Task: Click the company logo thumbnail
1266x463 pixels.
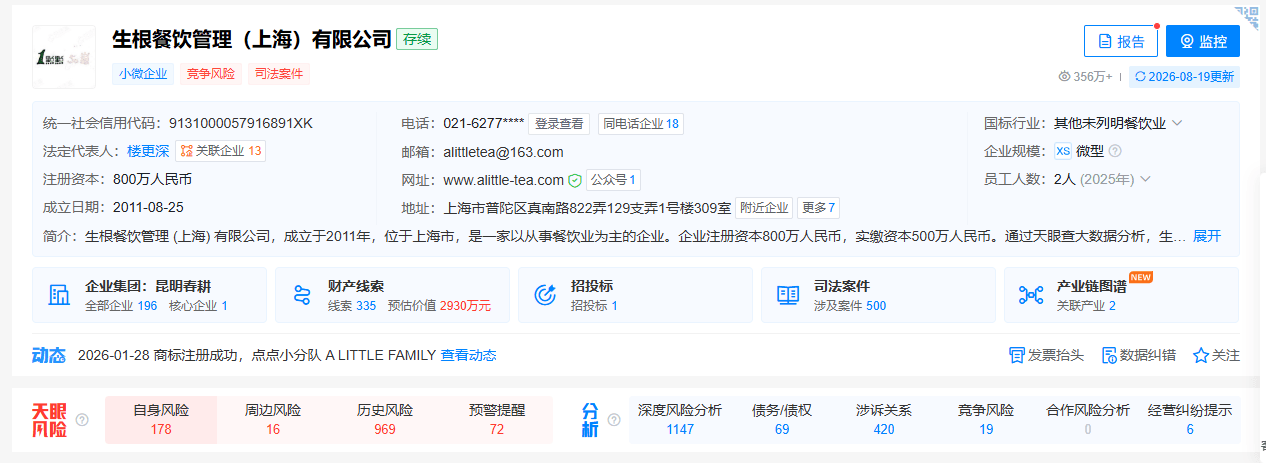Action: [64, 57]
